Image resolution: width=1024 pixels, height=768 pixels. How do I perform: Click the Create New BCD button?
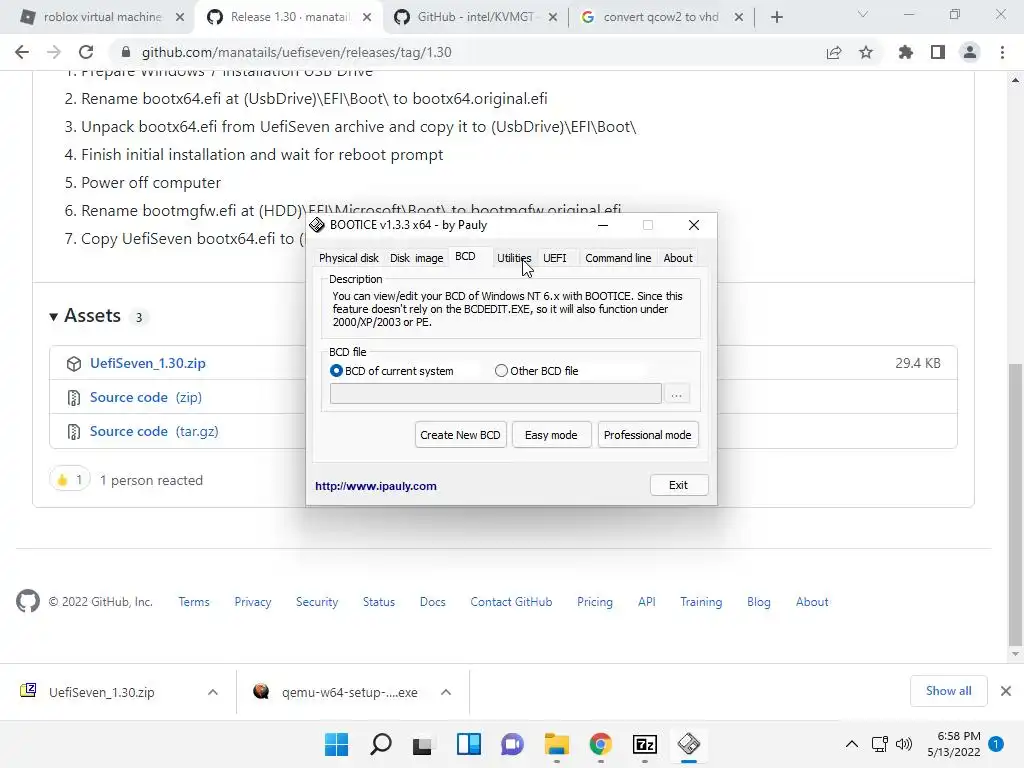coord(460,435)
